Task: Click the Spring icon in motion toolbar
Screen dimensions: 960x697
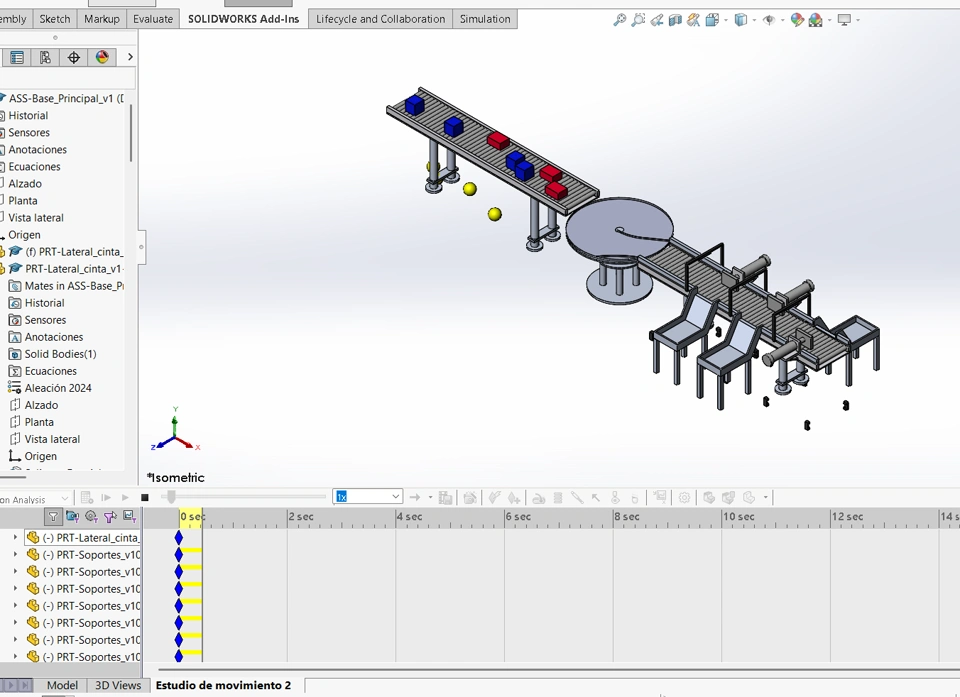Action: pos(558,498)
